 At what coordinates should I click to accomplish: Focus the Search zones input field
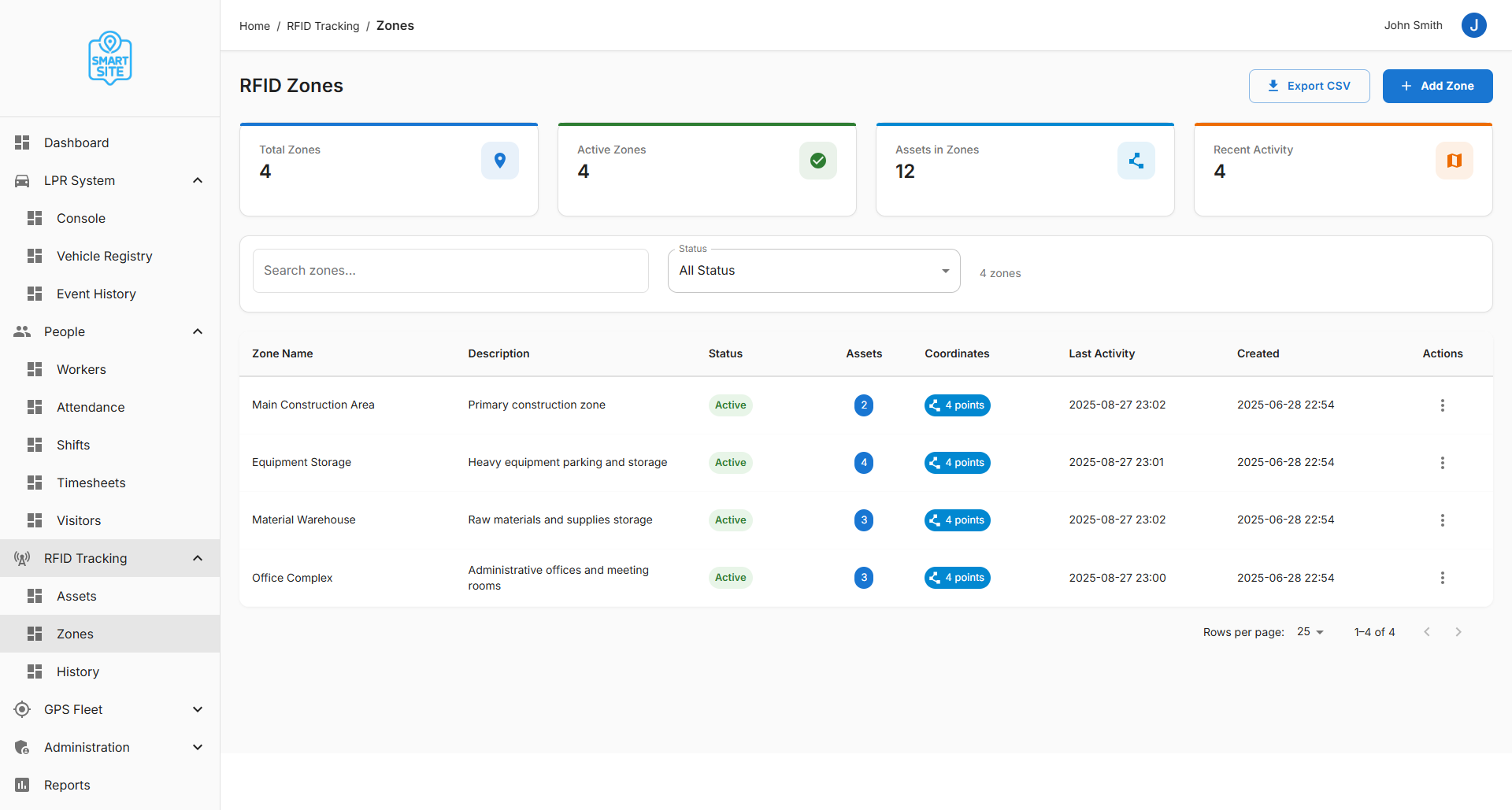tap(450, 271)
